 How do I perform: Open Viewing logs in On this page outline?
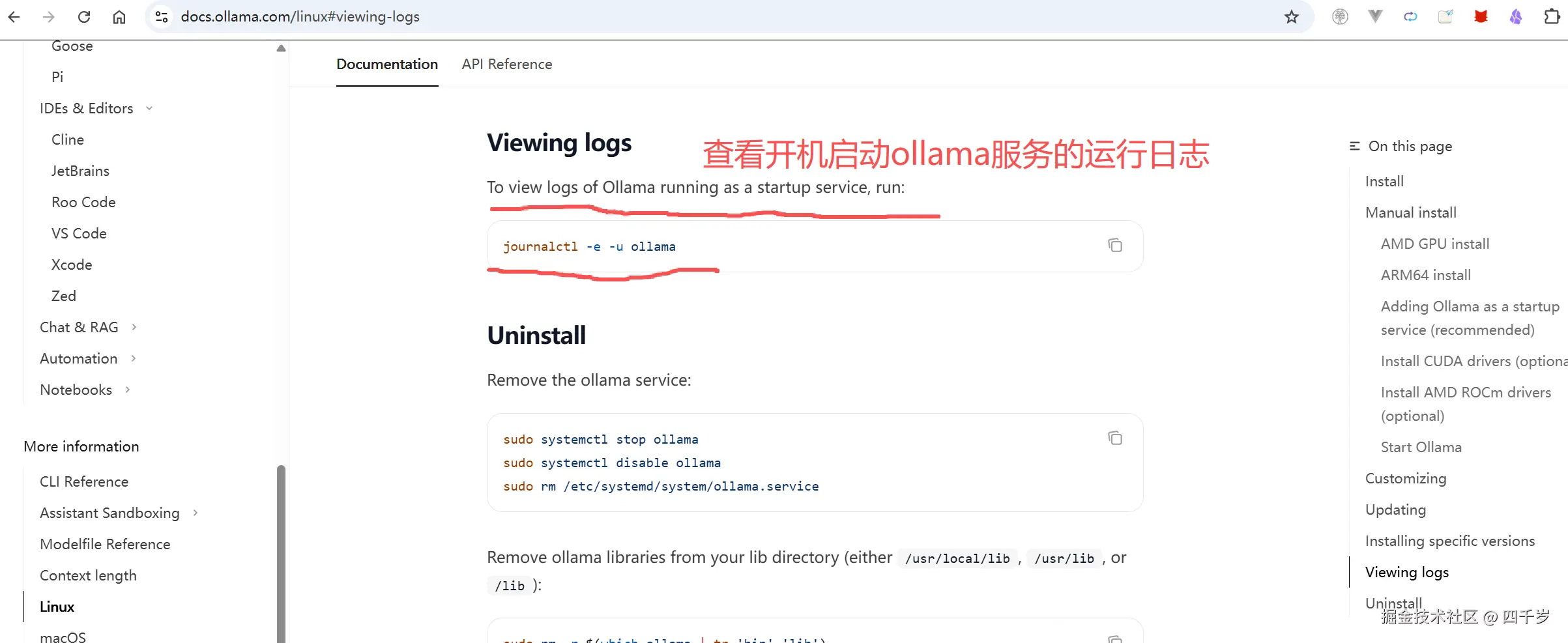(x=1407, y=571)
